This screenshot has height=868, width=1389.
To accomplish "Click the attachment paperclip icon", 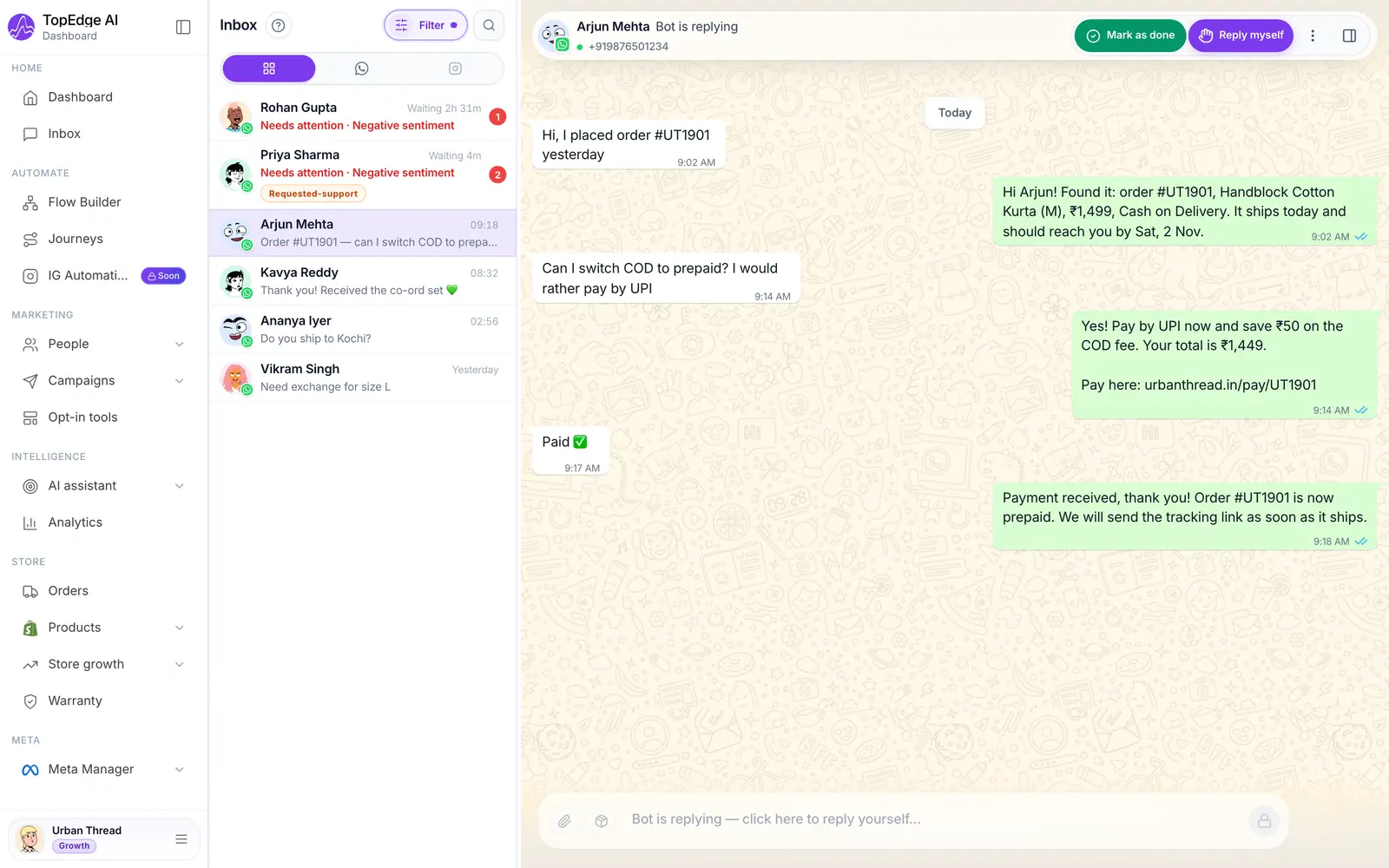I will point(564,820).
